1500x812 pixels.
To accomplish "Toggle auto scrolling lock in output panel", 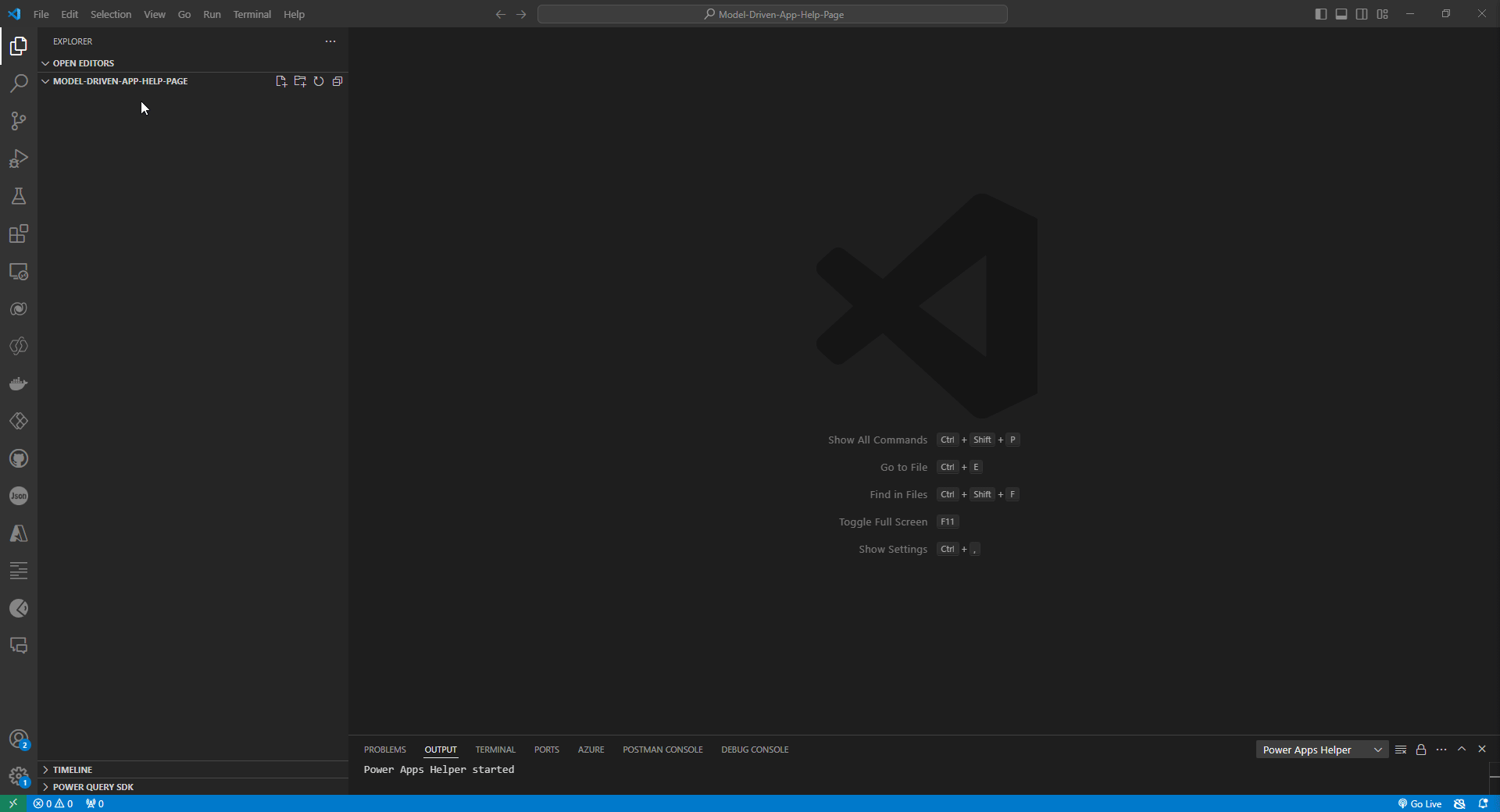I will 1421,750.
